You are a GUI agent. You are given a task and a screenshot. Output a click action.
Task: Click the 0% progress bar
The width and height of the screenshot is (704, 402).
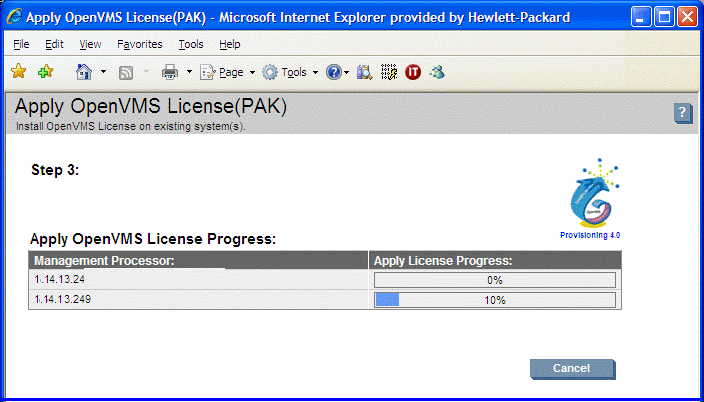(495, 280)
